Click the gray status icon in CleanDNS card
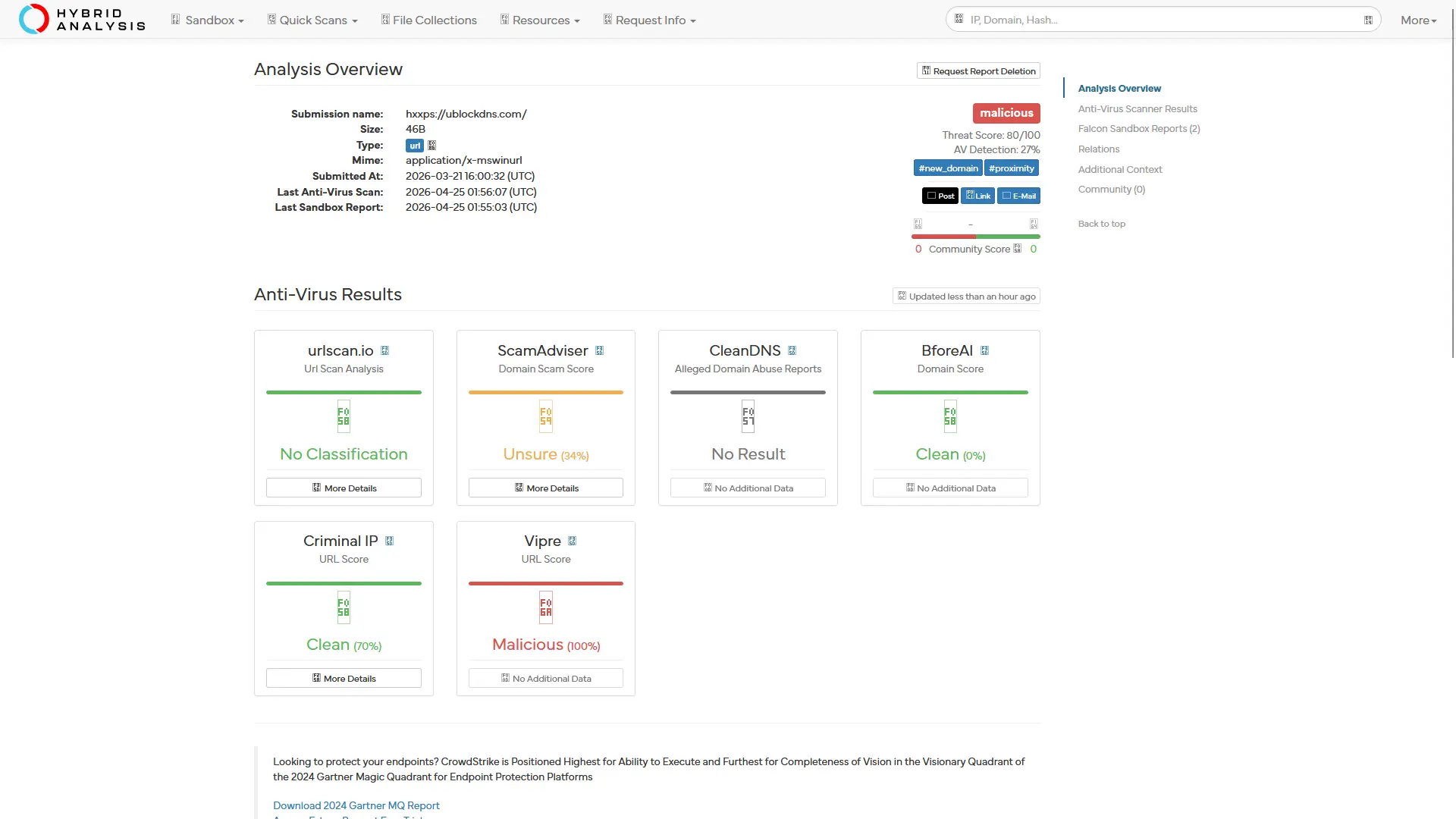This screenshot has height=819, width=1456. (748, 416)
